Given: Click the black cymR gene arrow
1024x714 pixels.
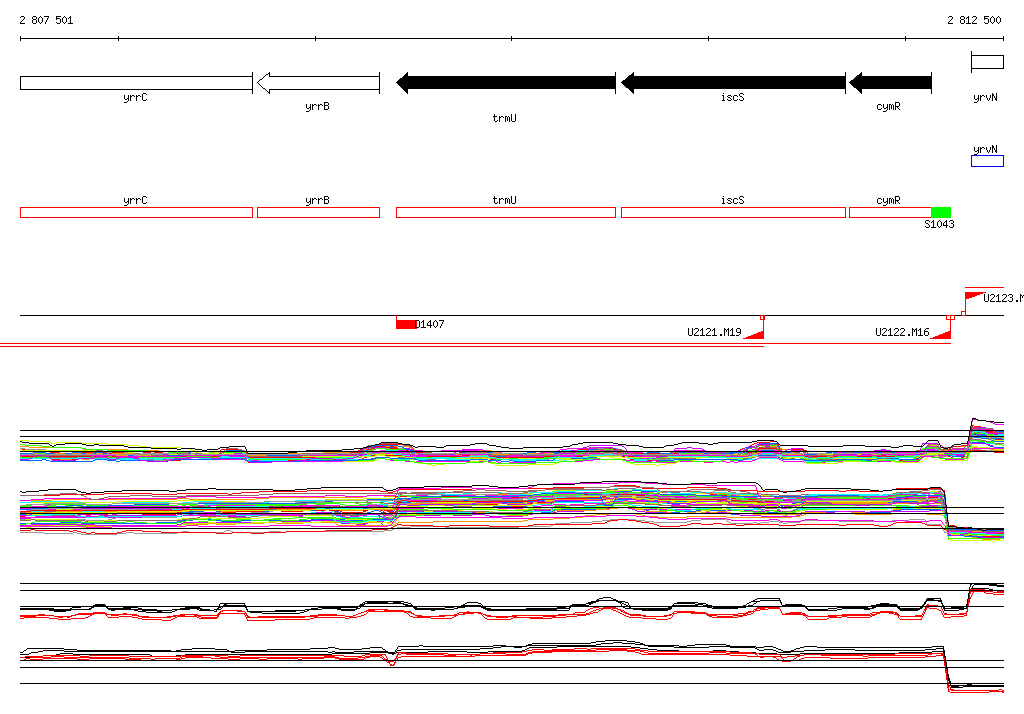Looking at the screenshot, I should tap(890, 83).
